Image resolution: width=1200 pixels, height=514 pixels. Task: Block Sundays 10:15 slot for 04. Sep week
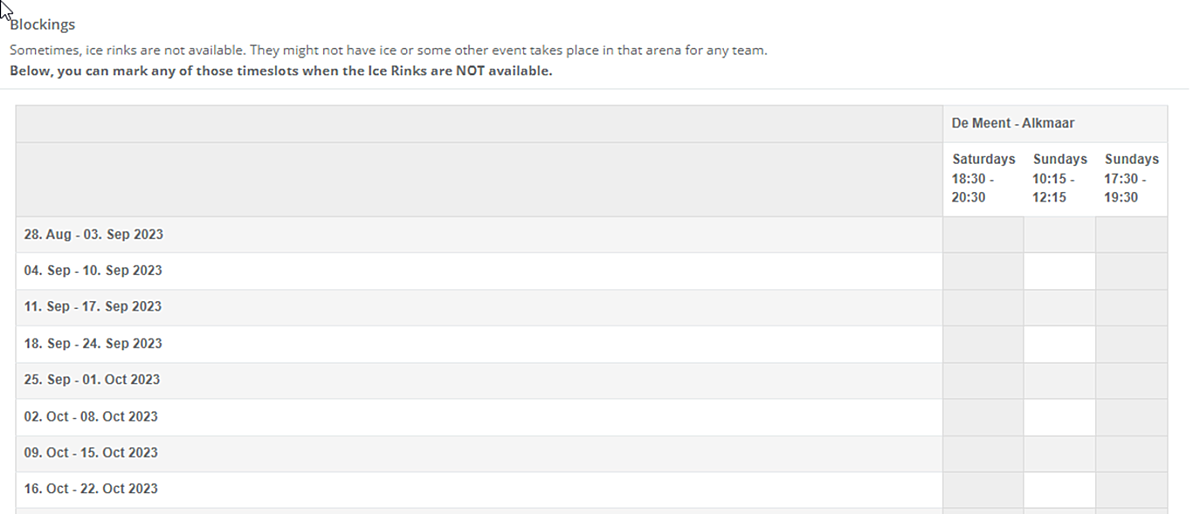point(1059,271)
